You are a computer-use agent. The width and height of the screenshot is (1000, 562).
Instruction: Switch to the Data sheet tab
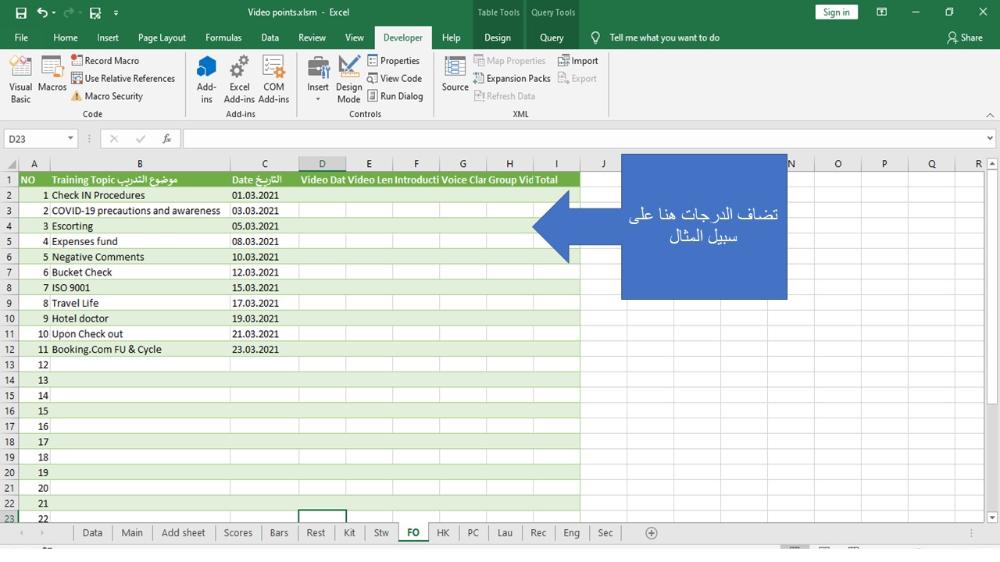(92, 533)
